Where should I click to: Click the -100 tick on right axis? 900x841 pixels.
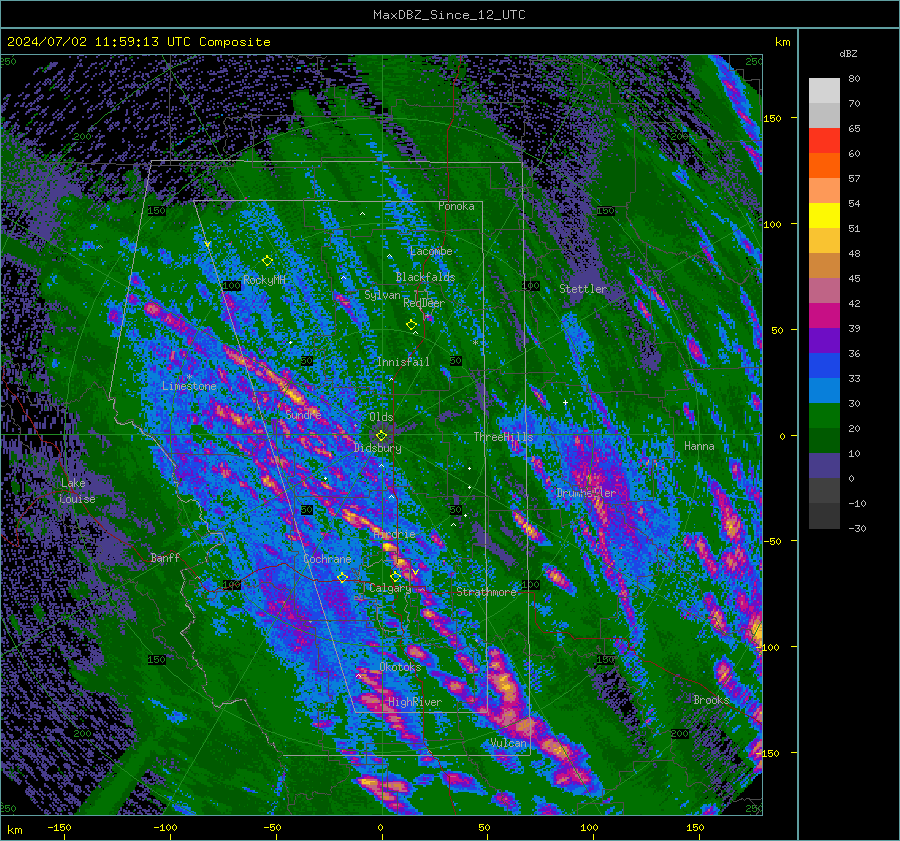pyautogui.click(x=769, y=647)
